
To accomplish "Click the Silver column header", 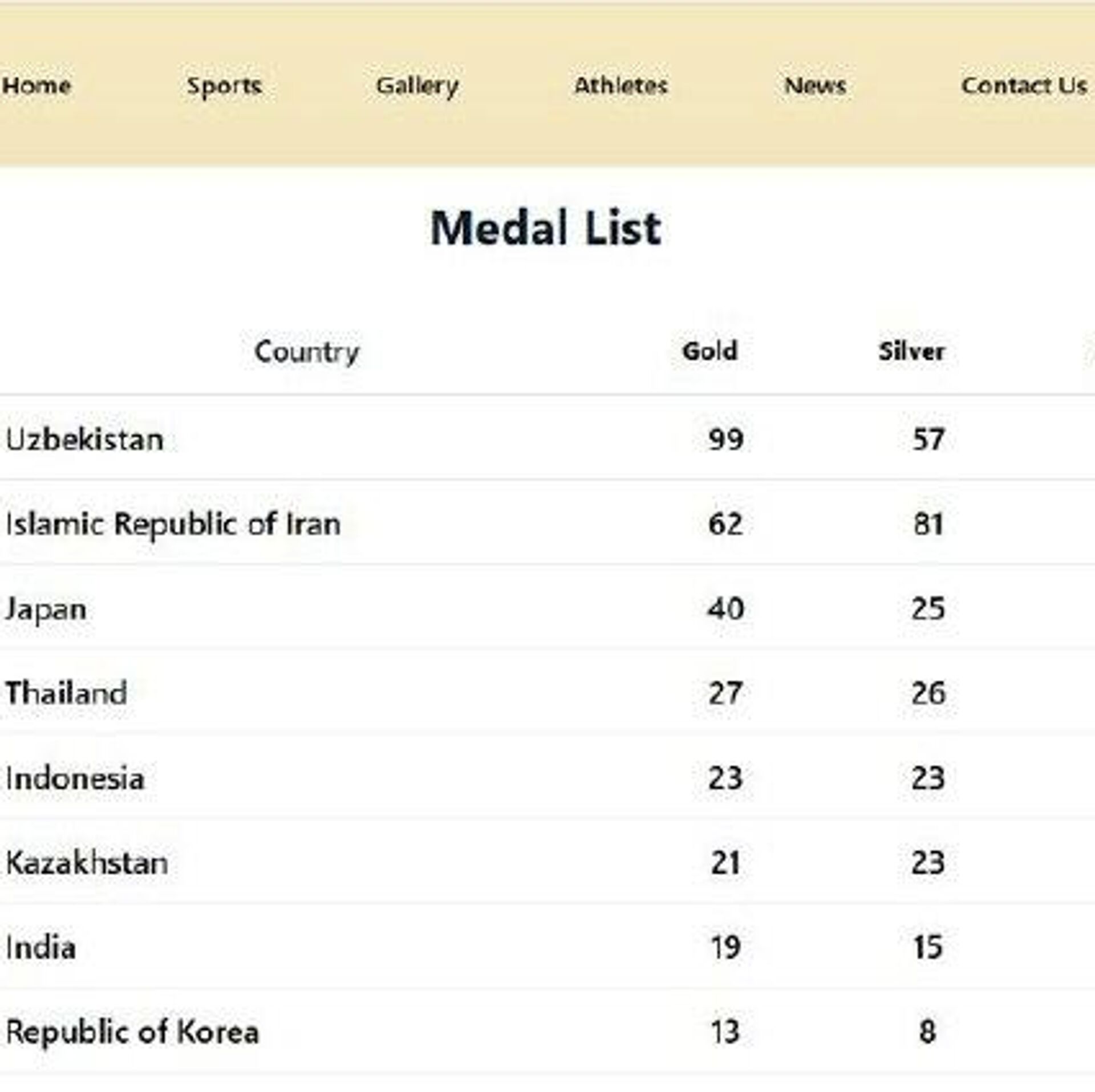I will click(x=911, y=351).
